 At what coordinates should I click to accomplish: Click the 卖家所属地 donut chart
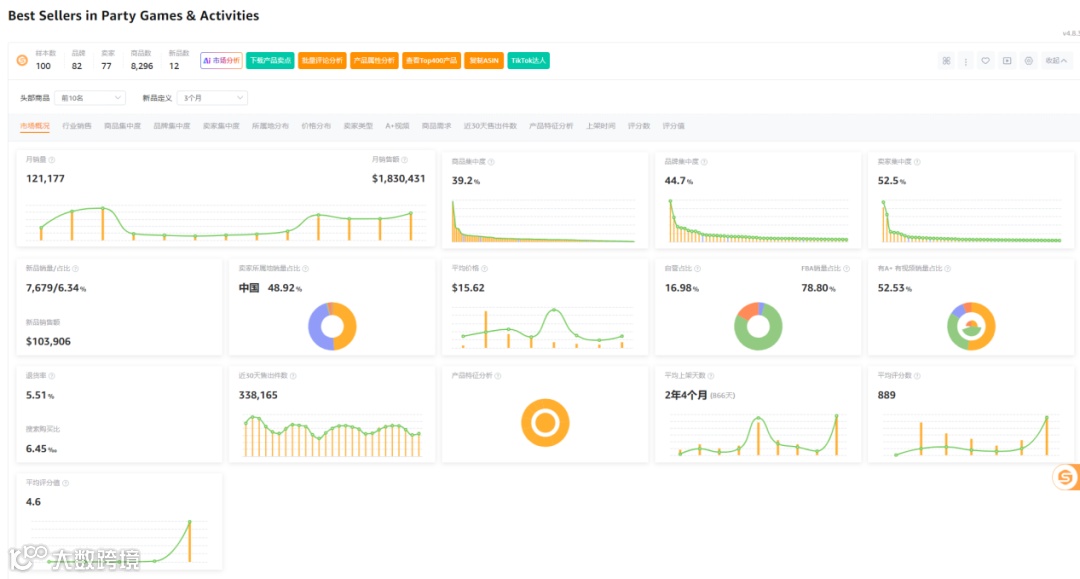[x=332, y=326]
